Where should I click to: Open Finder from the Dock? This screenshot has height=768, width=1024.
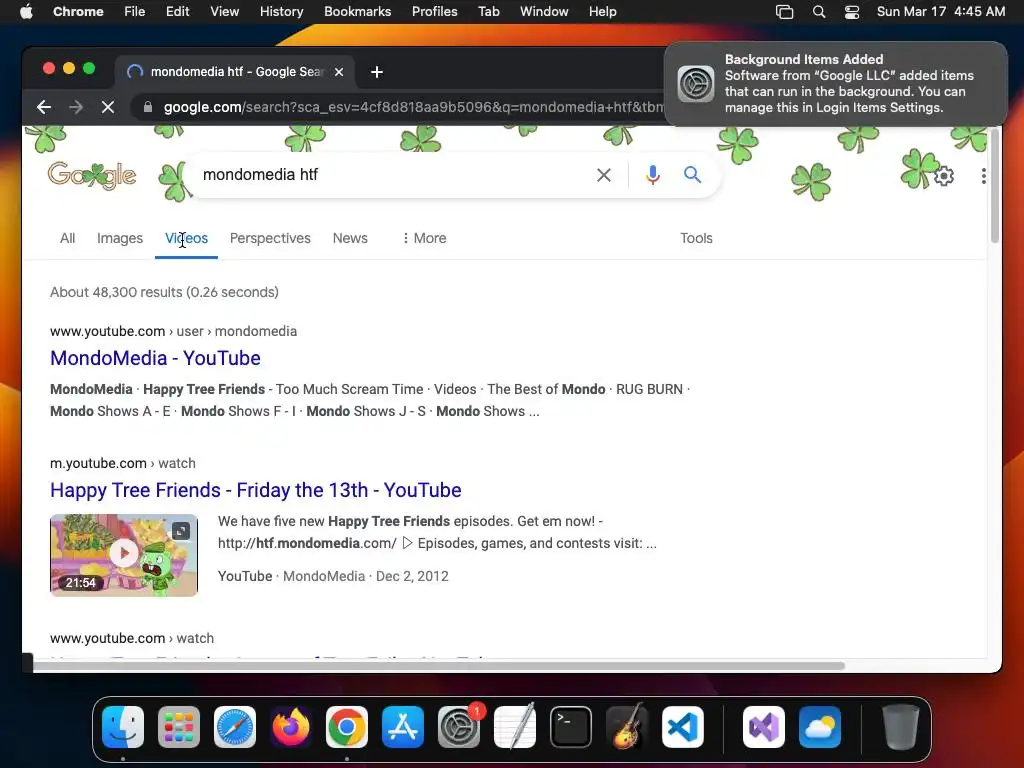coord(123,727)
